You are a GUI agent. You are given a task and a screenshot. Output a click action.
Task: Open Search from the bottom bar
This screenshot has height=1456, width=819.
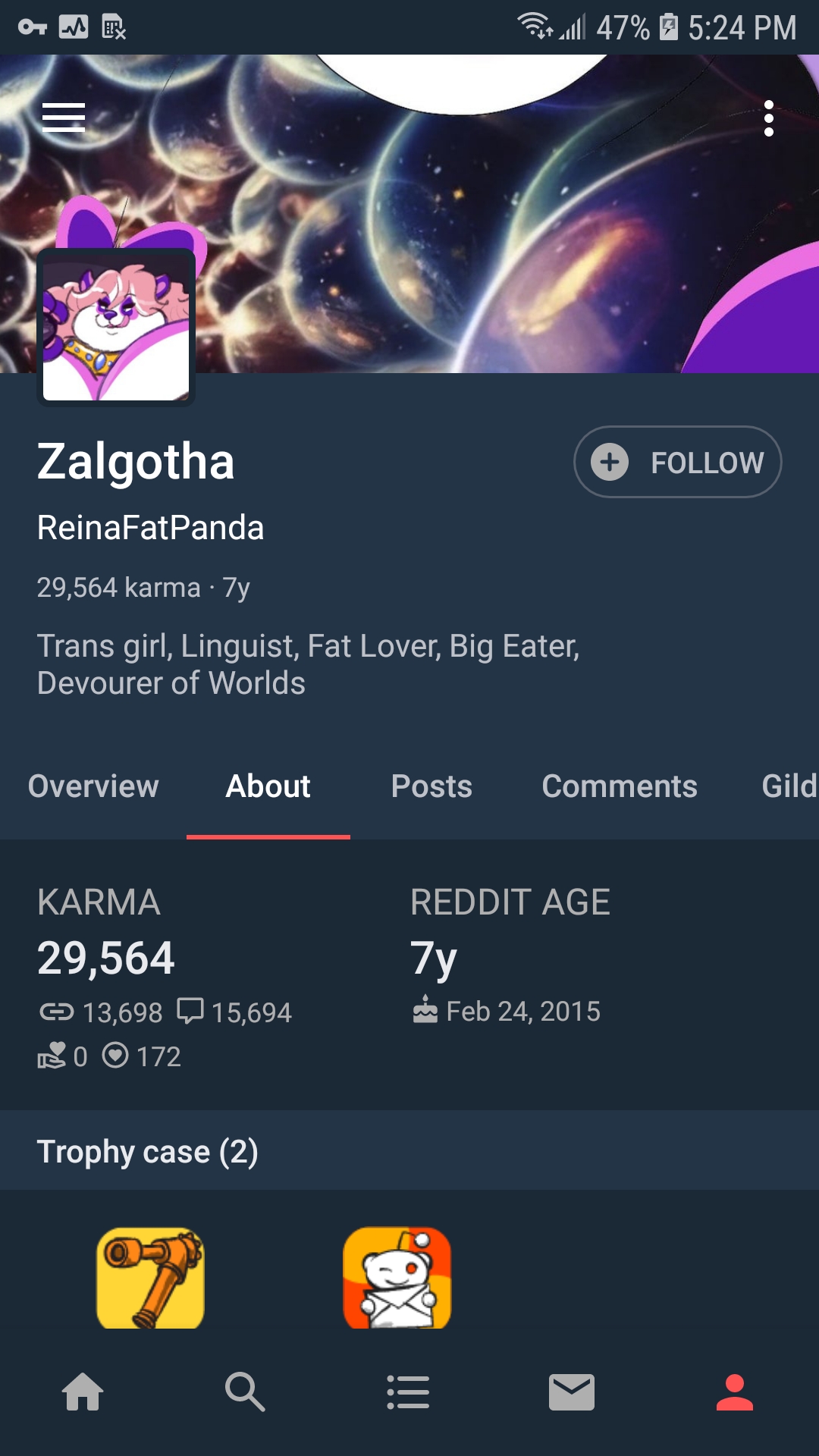click(x=245, y=1392)
